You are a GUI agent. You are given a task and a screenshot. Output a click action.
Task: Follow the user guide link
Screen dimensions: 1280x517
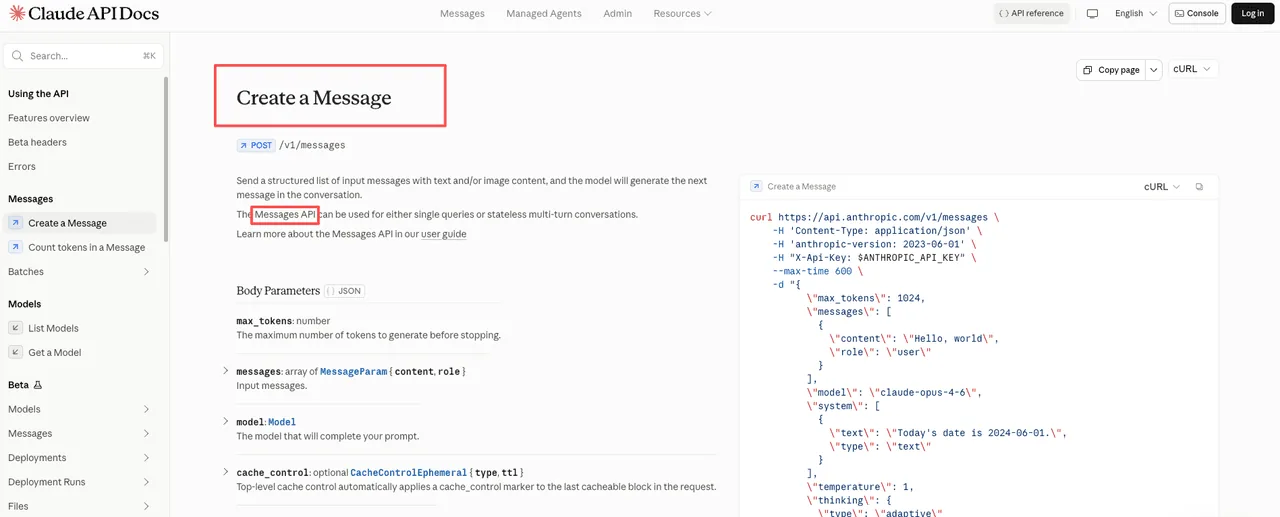(443, 234)
